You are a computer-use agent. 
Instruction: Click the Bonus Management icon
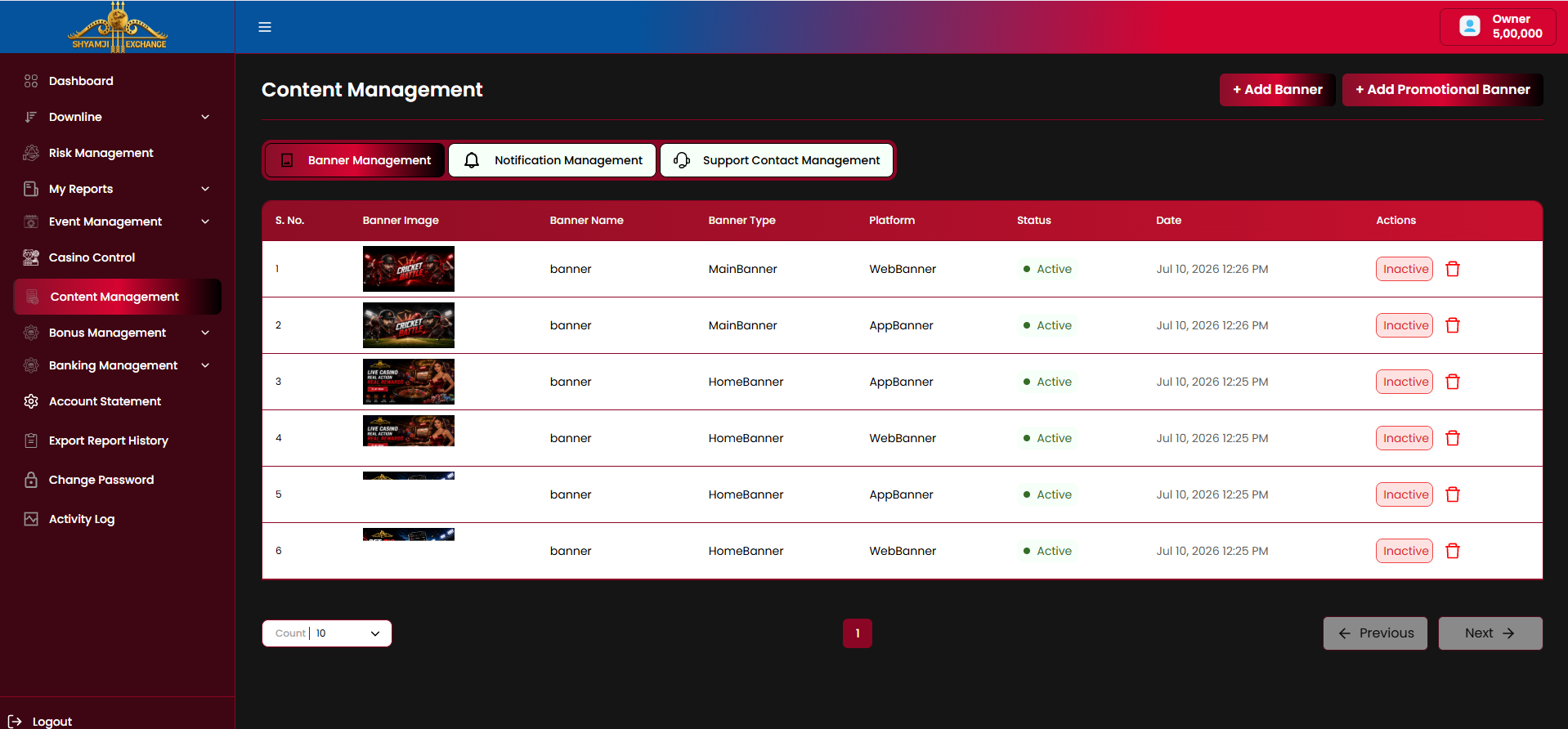31,333
